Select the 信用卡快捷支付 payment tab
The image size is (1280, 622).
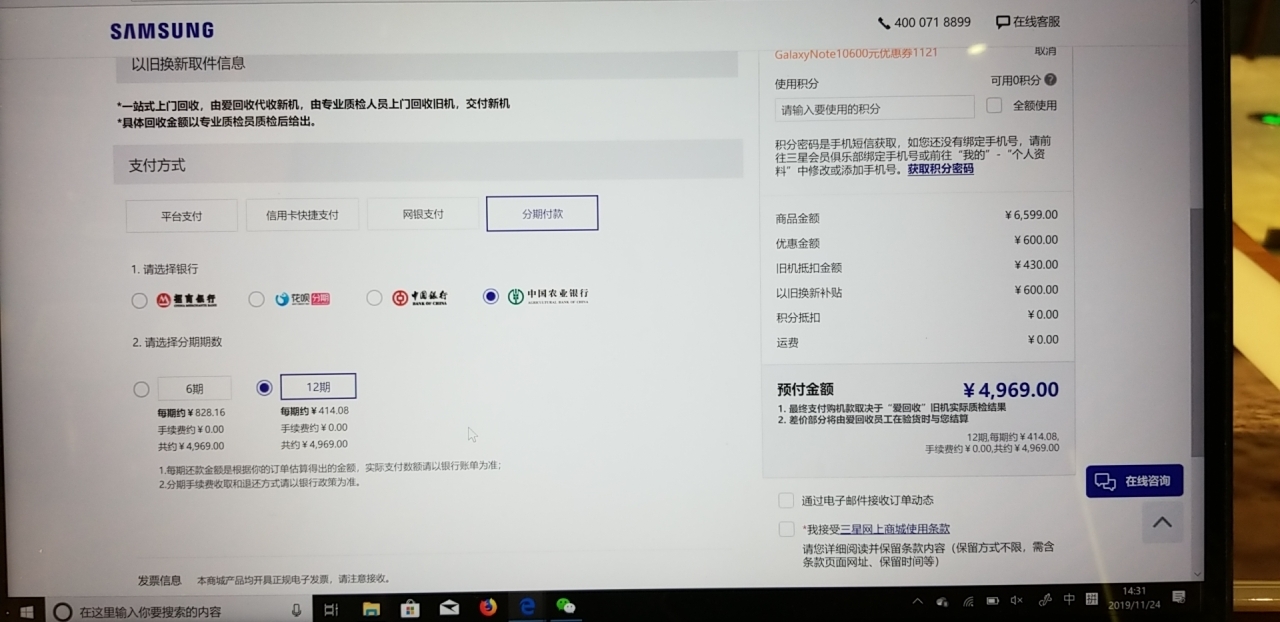tap(302, 215)
